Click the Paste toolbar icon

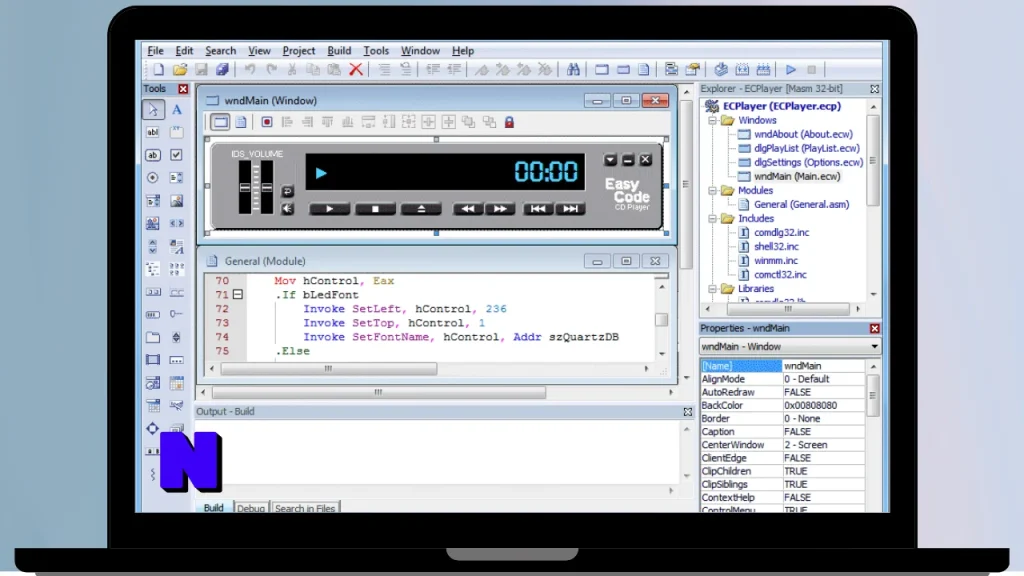coord(334,69)
